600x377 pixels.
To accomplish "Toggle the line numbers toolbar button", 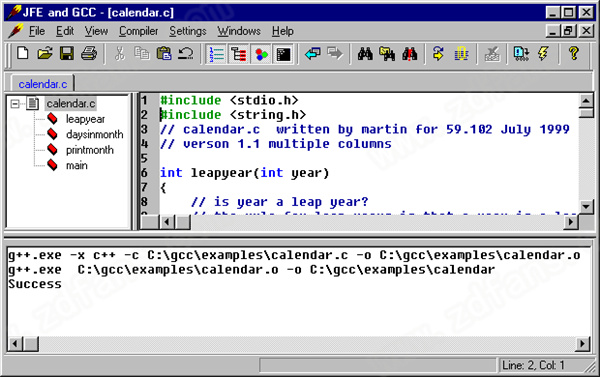I will 217,54.
